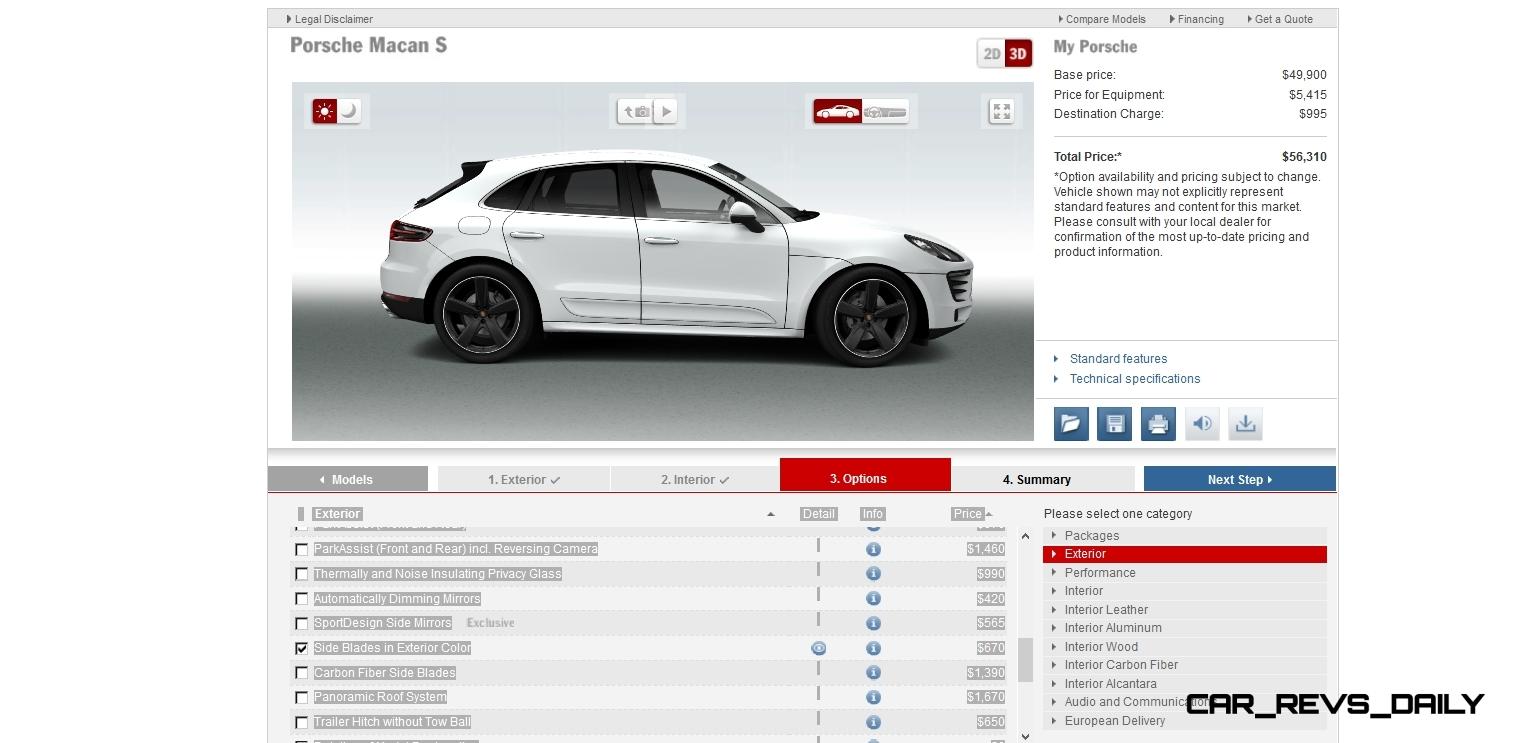Screen dimensions: 1535x743
Task: Download configuration with download icon
Action: [1245, 424]
